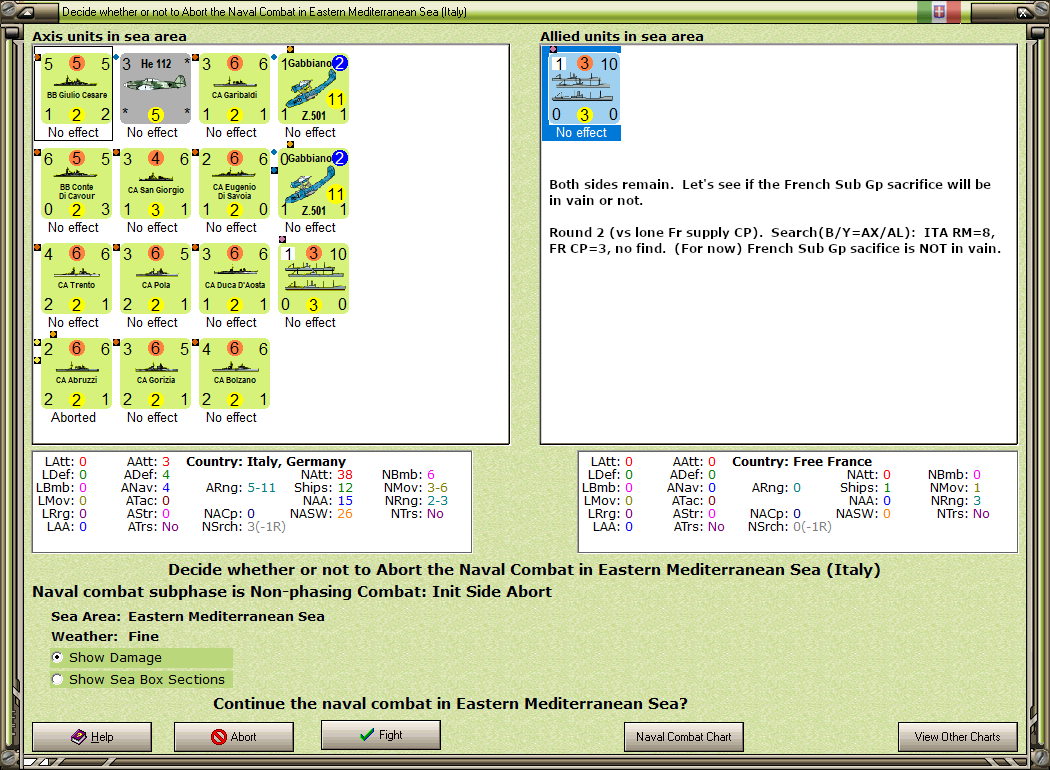The width and height of the screenshot is (1050, 770).
Task: Select the Axis convoy unit counter
Action: click(x=313, y=279)
